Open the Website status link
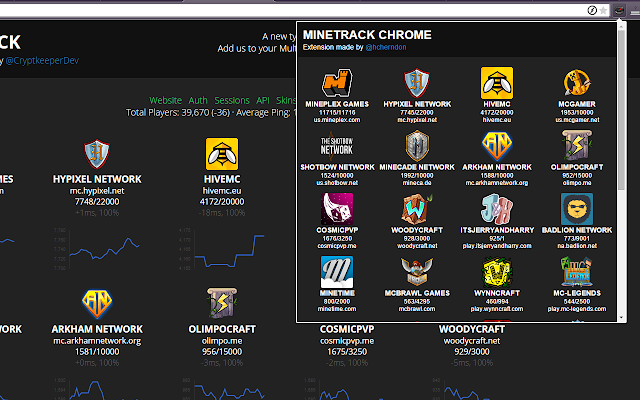The height and width of the screenshot is (400, 640). tap(165, 100)
